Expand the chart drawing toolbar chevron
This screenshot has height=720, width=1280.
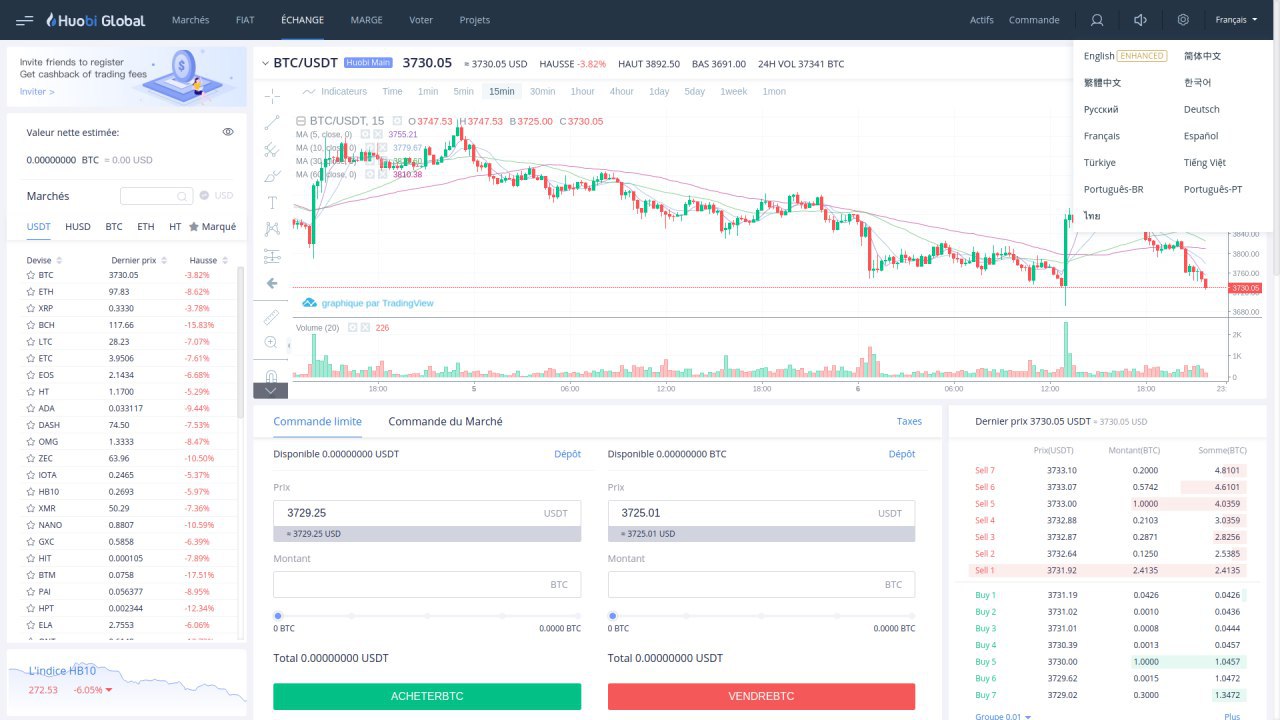pos(272,390)
